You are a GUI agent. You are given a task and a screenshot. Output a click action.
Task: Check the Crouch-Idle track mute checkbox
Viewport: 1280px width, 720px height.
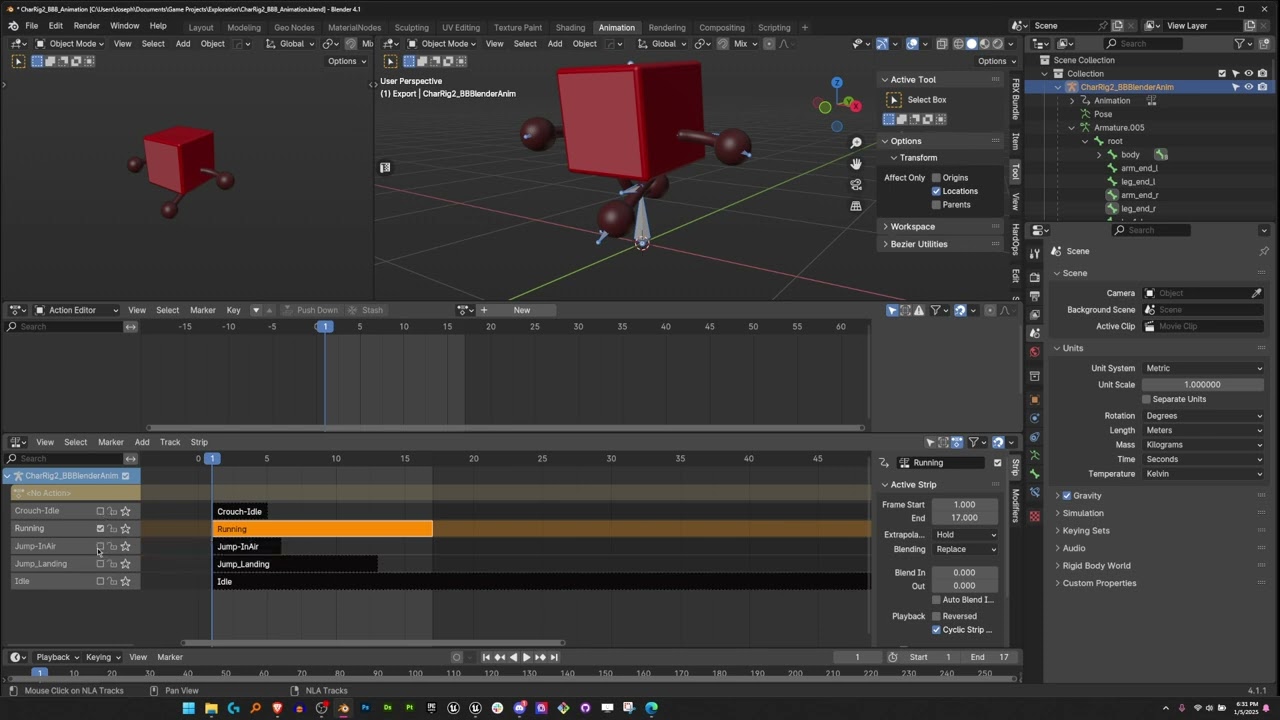click(100, 511)
